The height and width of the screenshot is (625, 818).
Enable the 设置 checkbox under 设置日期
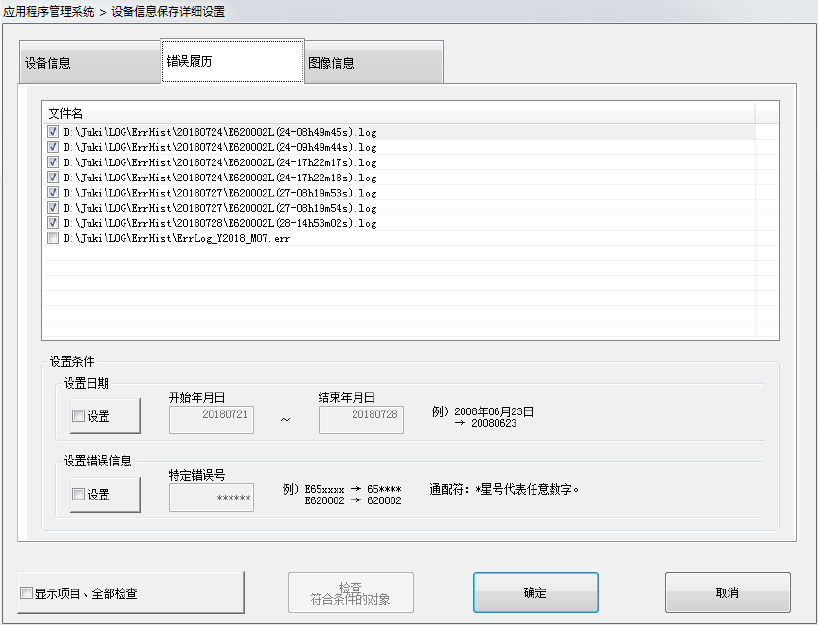(78, 416)
